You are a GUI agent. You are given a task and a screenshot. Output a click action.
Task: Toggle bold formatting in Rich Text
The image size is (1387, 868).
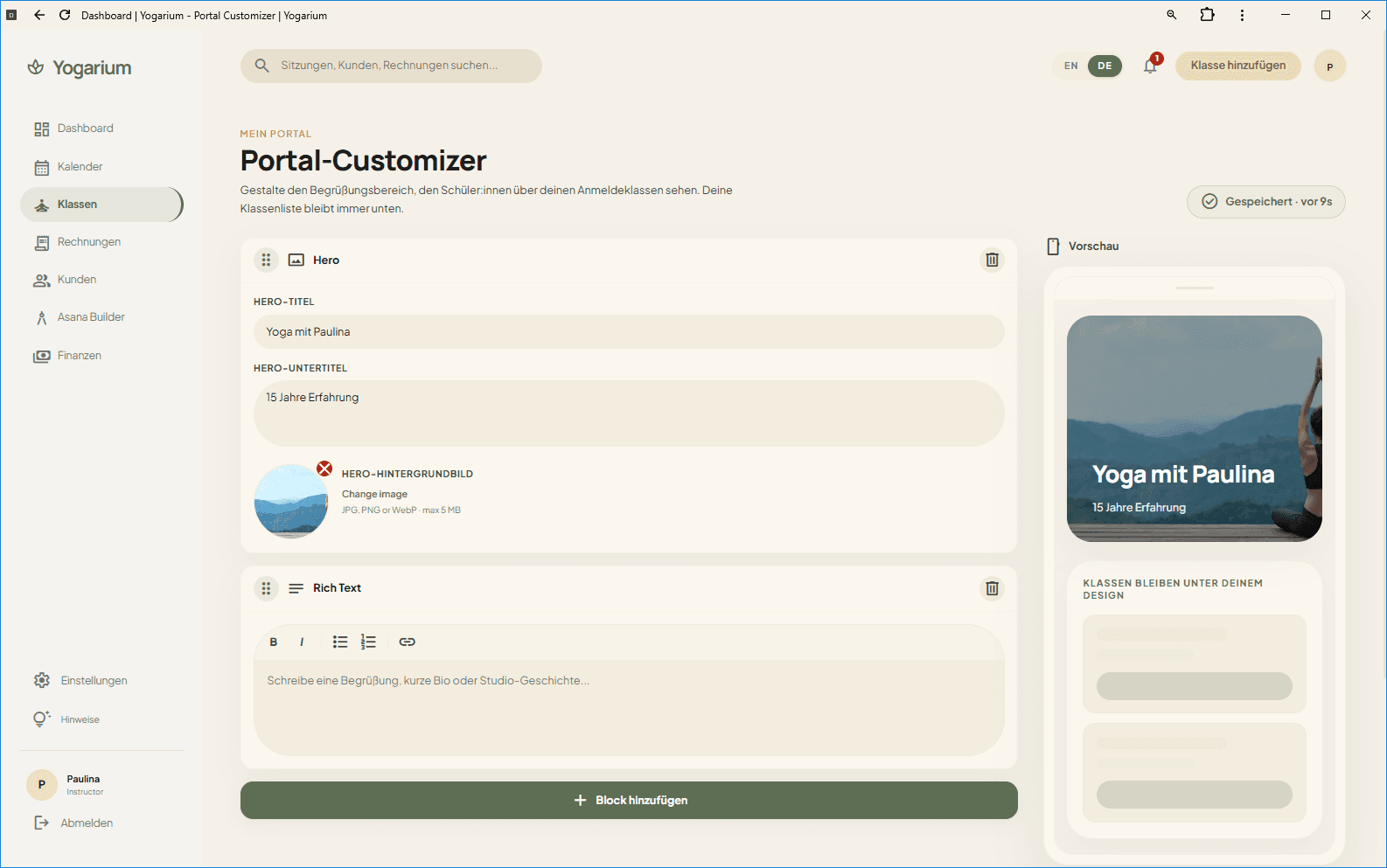pyautogui.click(x=274, y=642)
